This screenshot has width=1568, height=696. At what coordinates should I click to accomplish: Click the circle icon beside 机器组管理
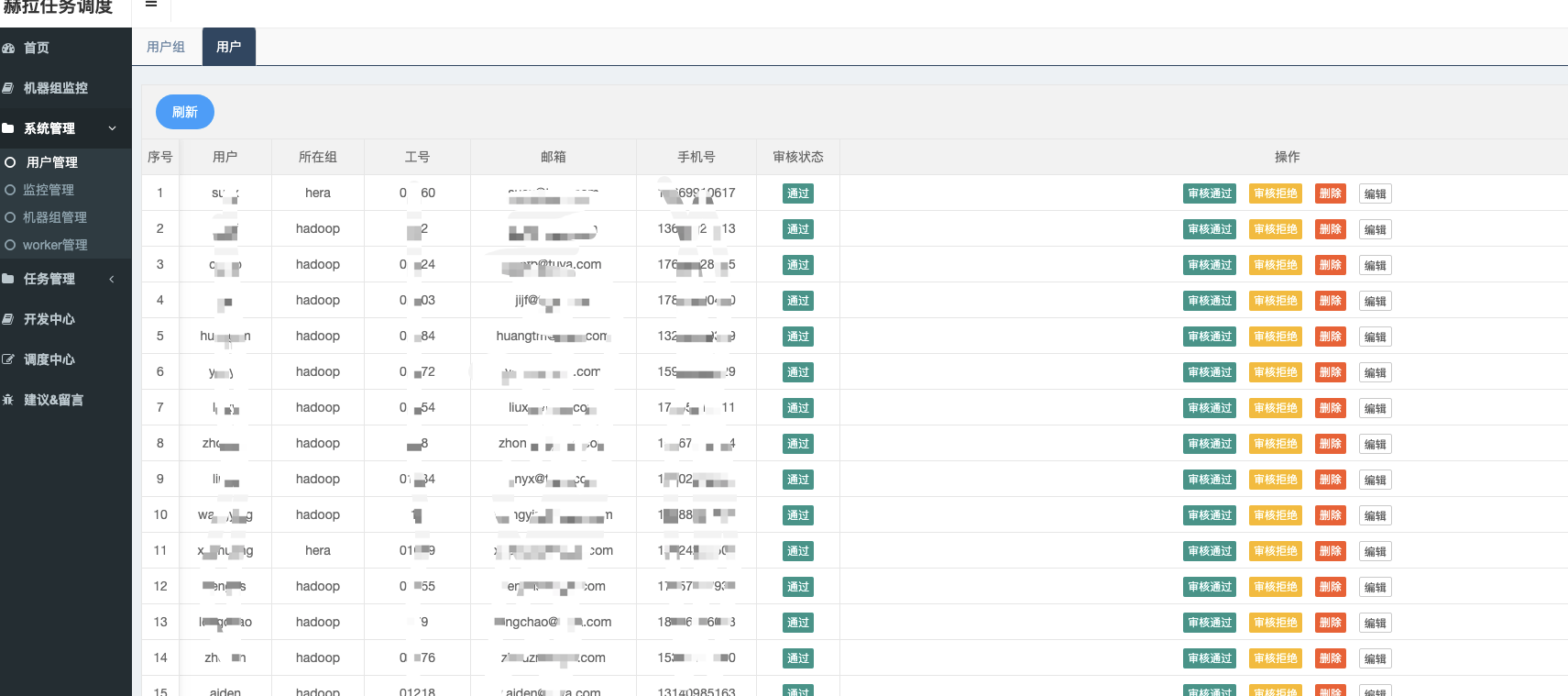pos(10,217)
